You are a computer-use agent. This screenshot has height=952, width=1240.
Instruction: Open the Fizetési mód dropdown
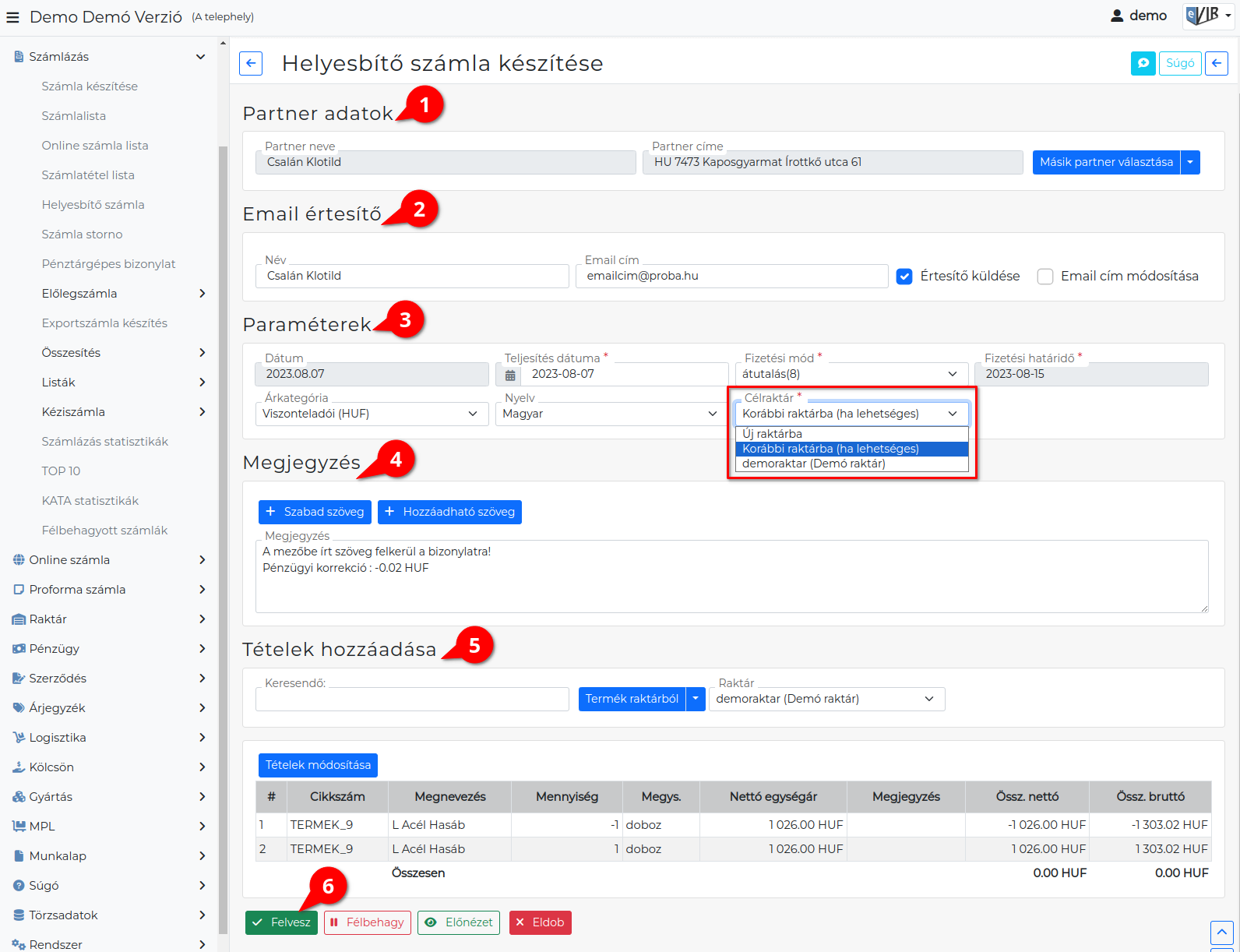point(851,375)
